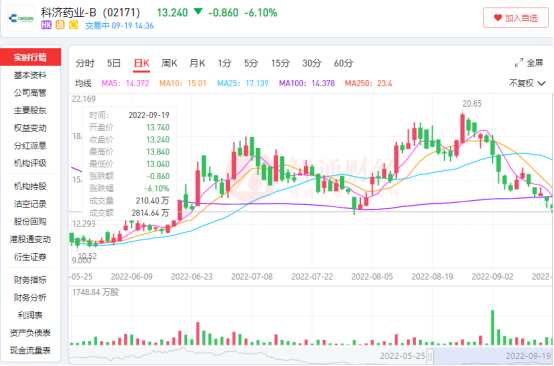Click the stock name 科济药业-B (02171)
The height and width of the screenshot is (366, 554).
coord(90,12)
